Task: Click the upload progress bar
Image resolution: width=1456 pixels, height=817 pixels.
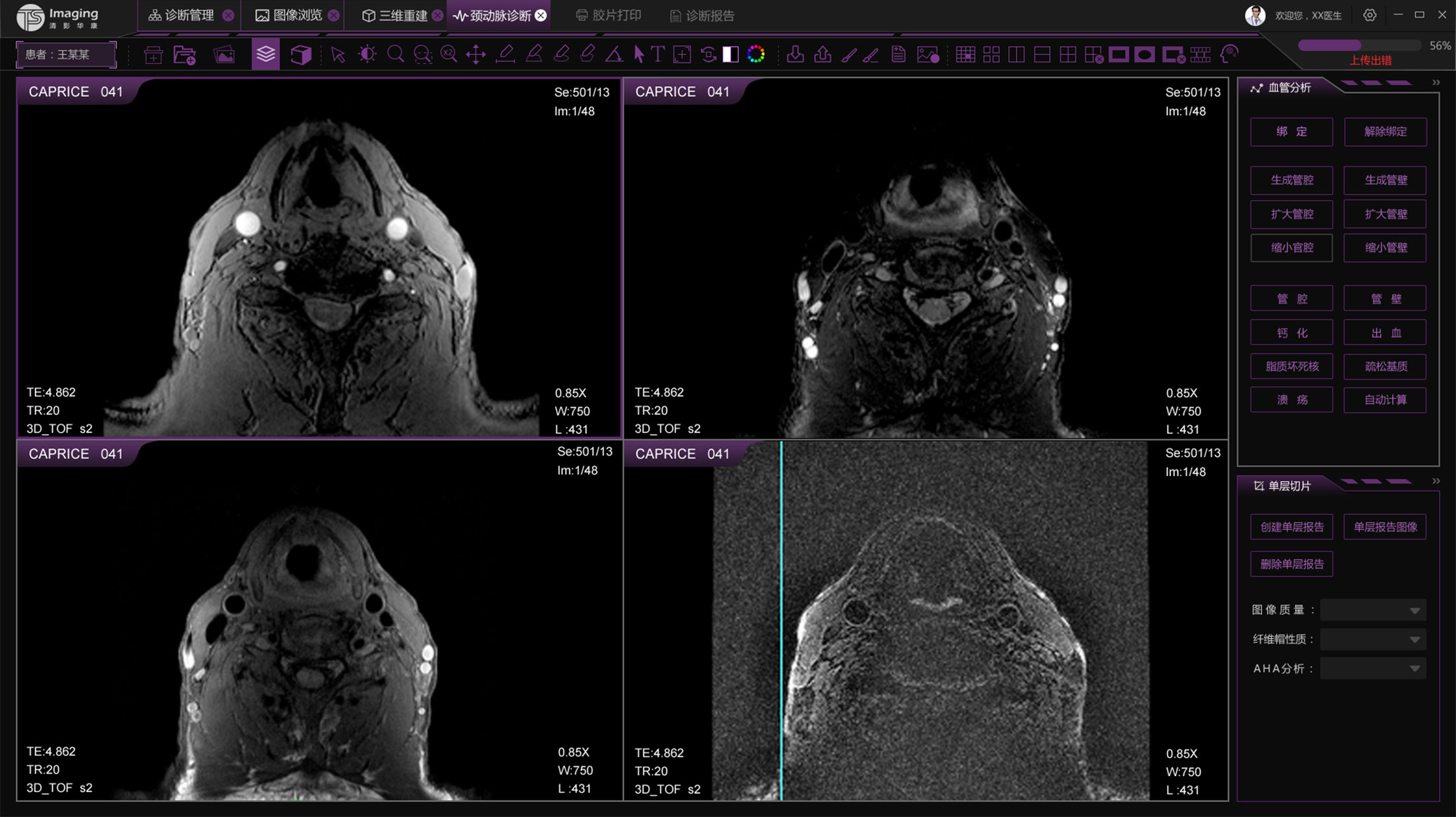Action: pos(1359,45)
